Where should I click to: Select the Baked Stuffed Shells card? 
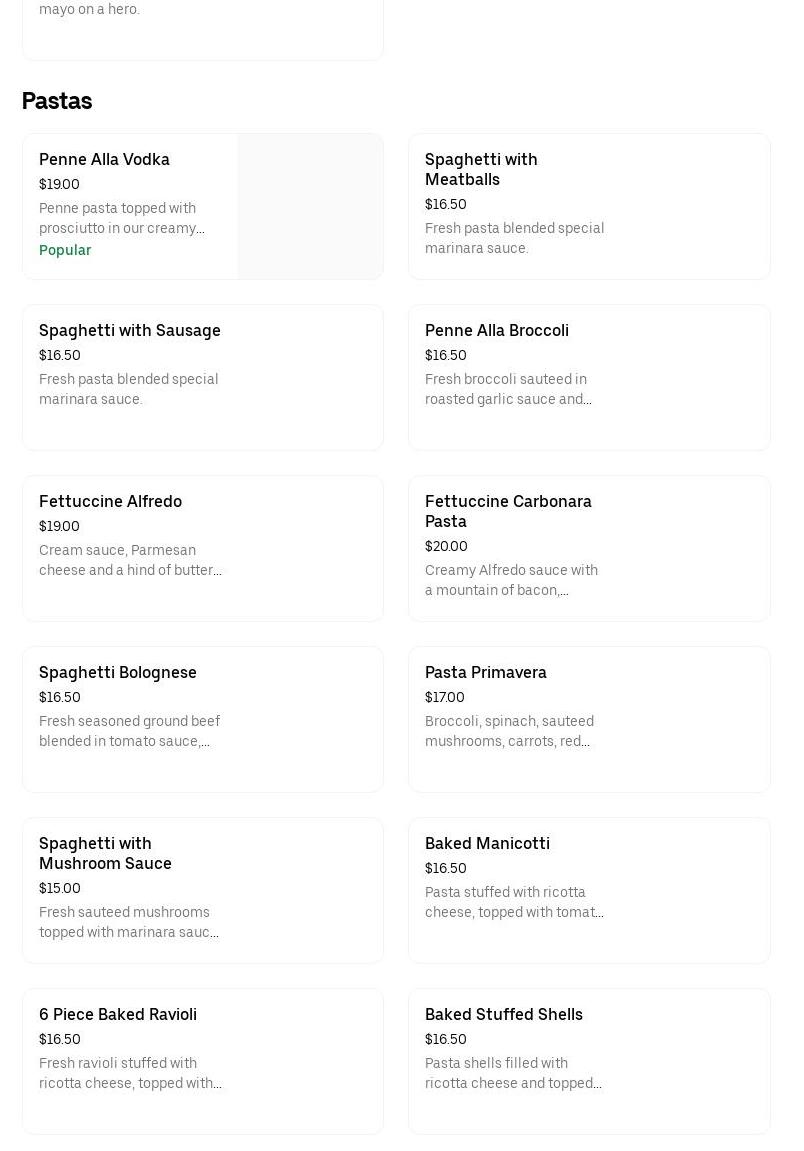(589, 1062)
